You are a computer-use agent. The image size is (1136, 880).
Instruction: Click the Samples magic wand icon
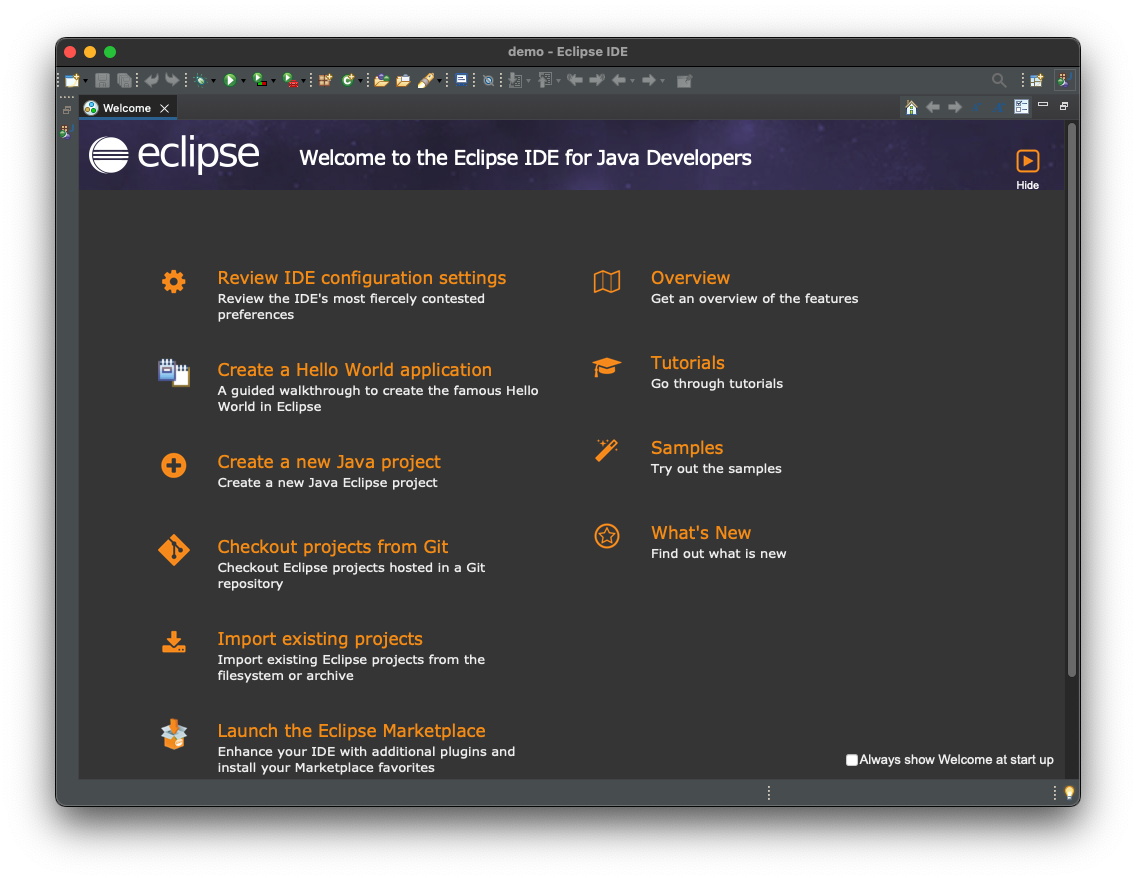[606, 451]
